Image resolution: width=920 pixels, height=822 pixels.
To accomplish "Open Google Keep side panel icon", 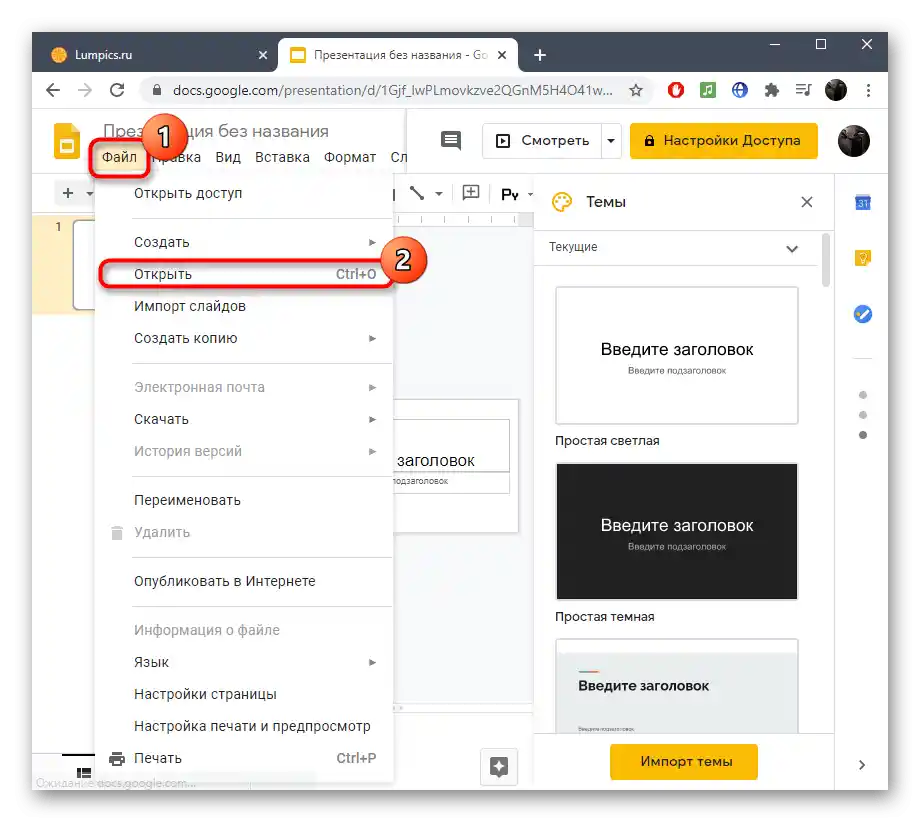I will 862,258.
